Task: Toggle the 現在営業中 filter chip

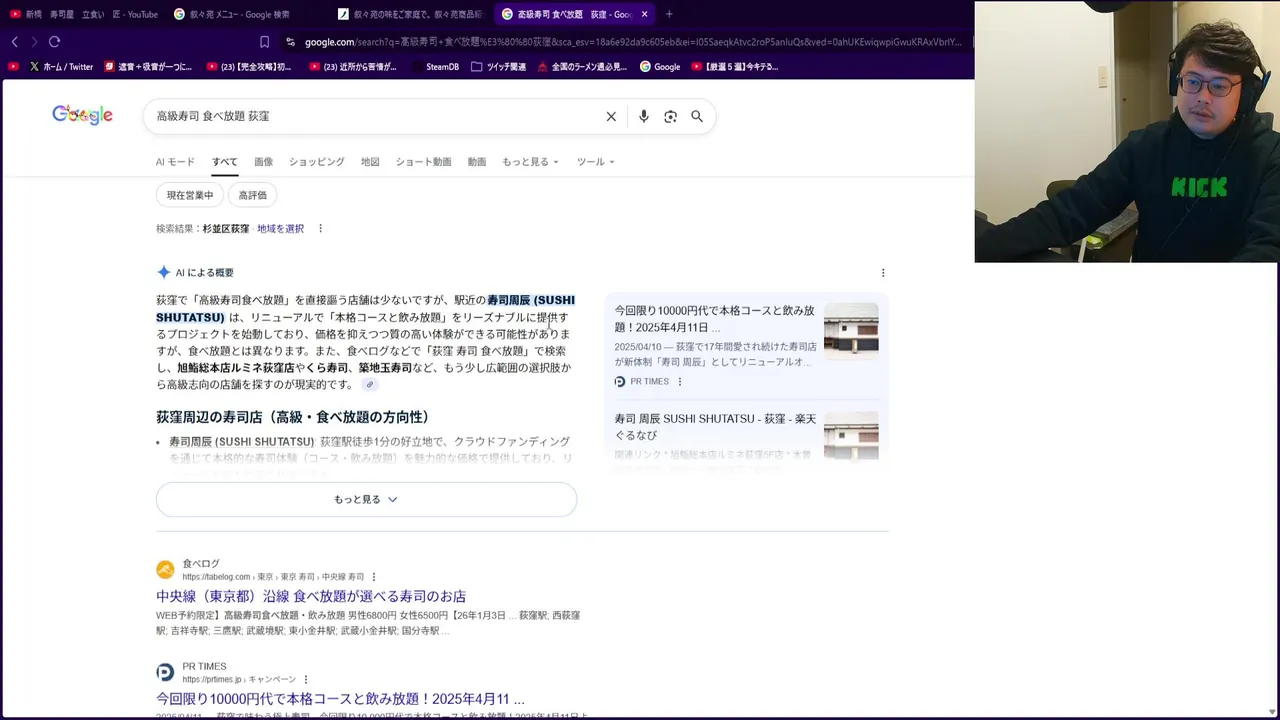Action: tap(190, 195)
